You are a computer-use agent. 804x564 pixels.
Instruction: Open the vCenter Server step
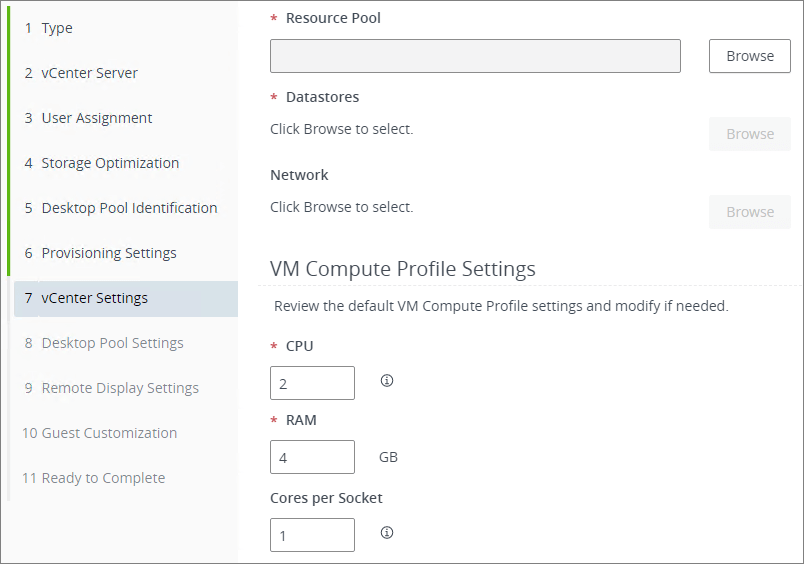[89, 73]
